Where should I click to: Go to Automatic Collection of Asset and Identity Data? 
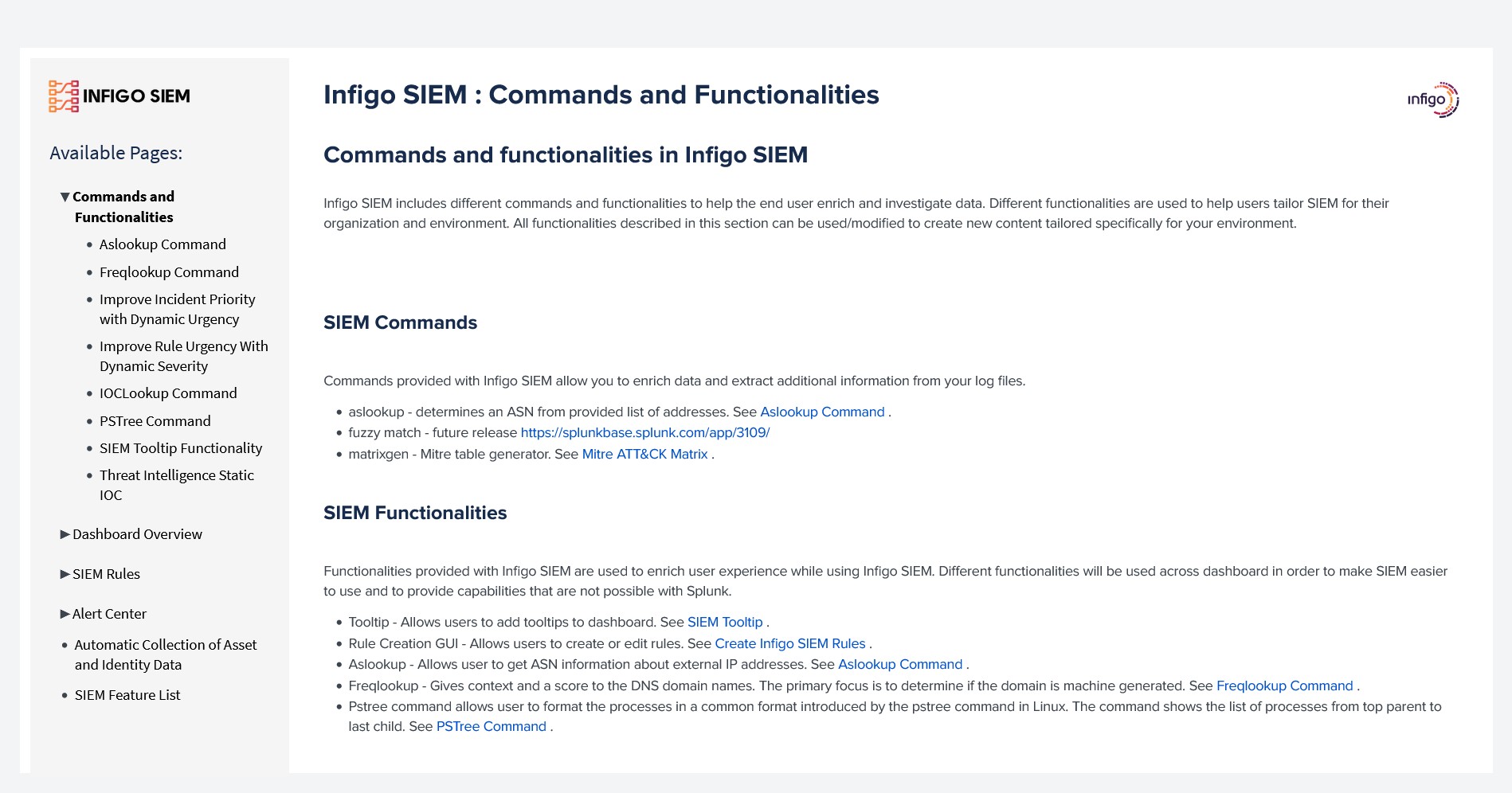pos(166,654)
